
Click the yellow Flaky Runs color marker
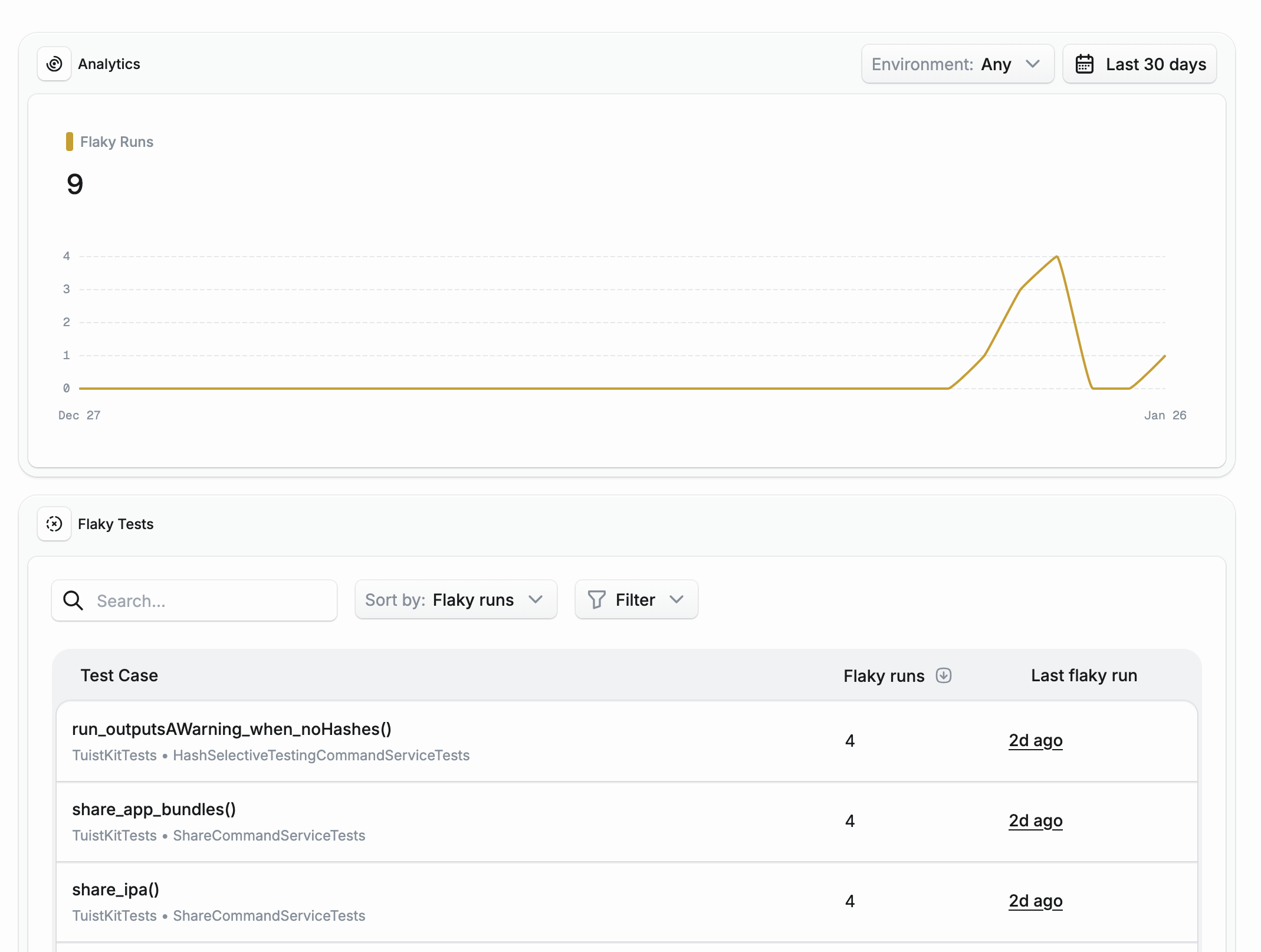click(x=71, y=141)
